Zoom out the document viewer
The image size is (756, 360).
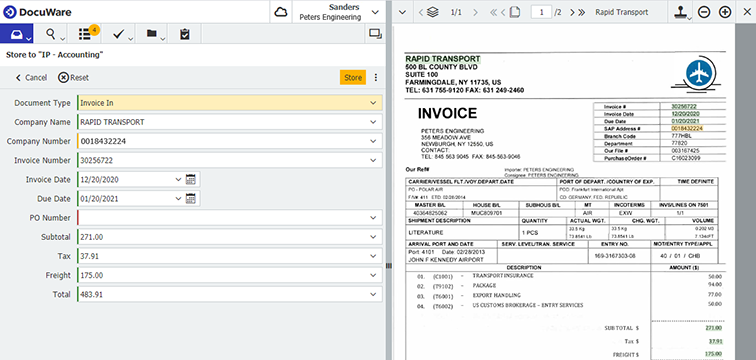coord(704,13)
